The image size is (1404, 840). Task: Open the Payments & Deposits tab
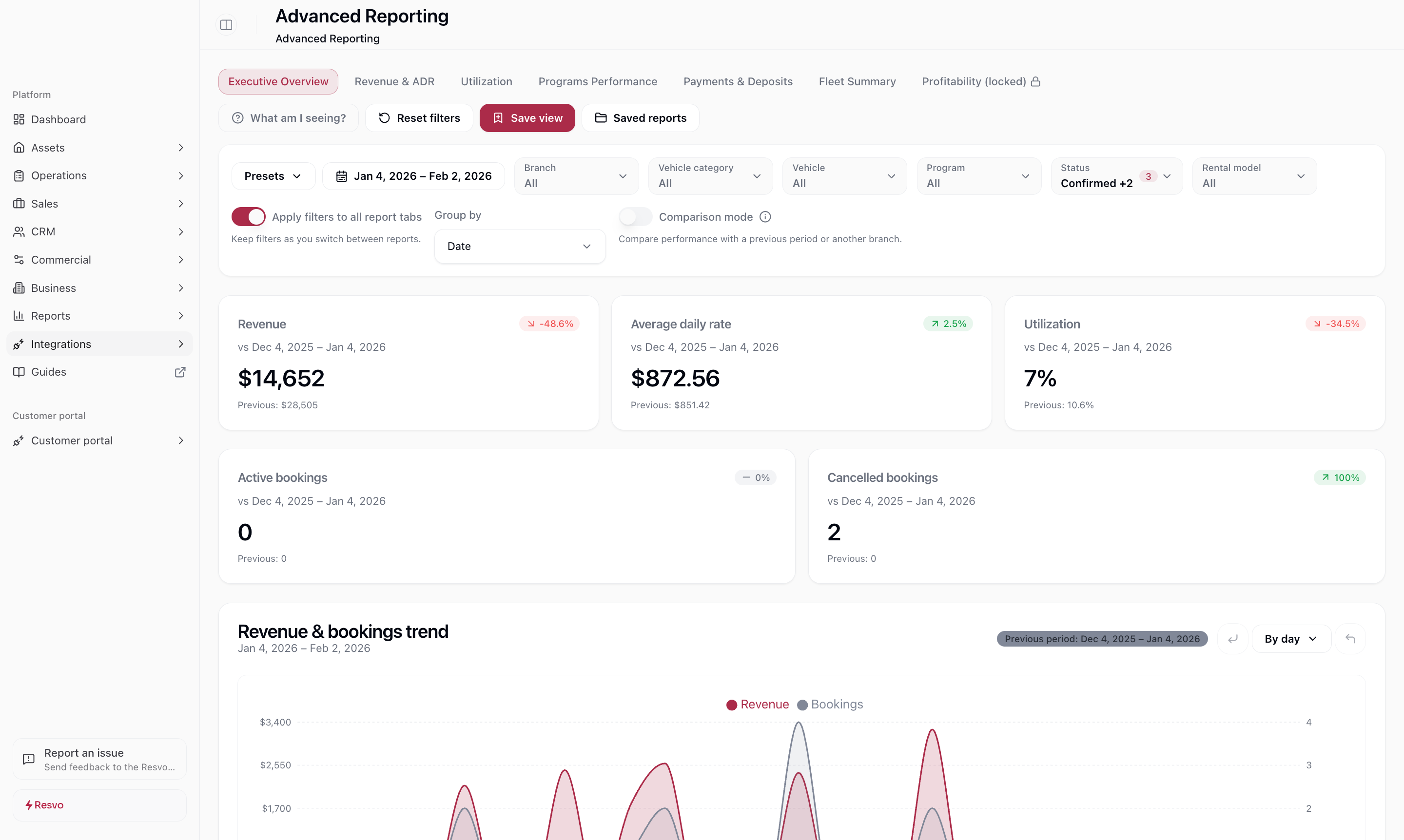pos(738,81)
